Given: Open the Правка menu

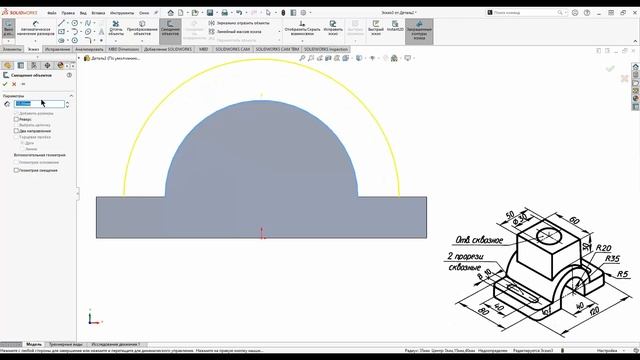Looking at the screenshot, I should tap(68, 13).
